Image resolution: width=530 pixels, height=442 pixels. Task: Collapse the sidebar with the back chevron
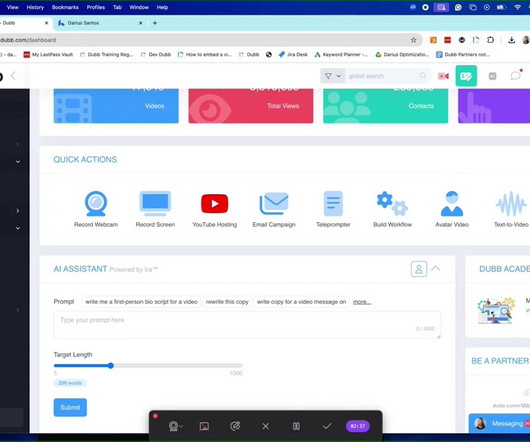[13, 75]
